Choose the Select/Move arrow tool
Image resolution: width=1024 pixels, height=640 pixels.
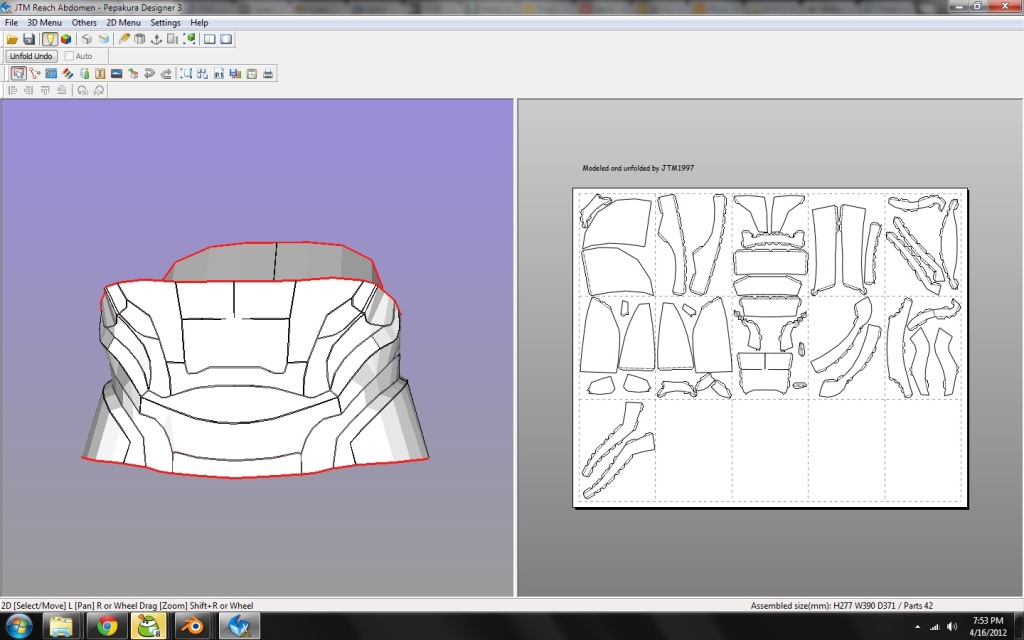point(18,73)
